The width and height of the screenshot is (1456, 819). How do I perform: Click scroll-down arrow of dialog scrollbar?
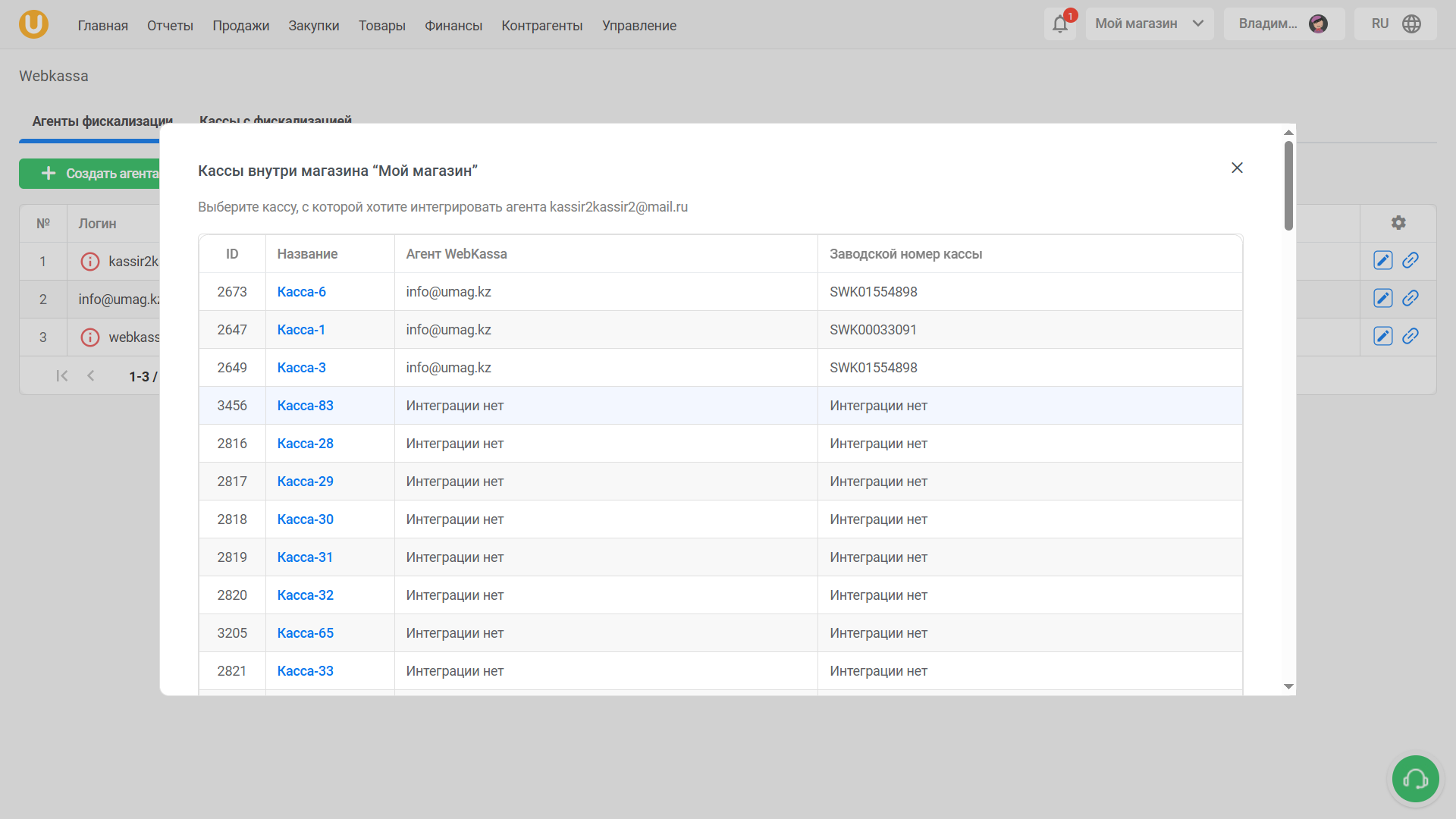click(1288, 686)
